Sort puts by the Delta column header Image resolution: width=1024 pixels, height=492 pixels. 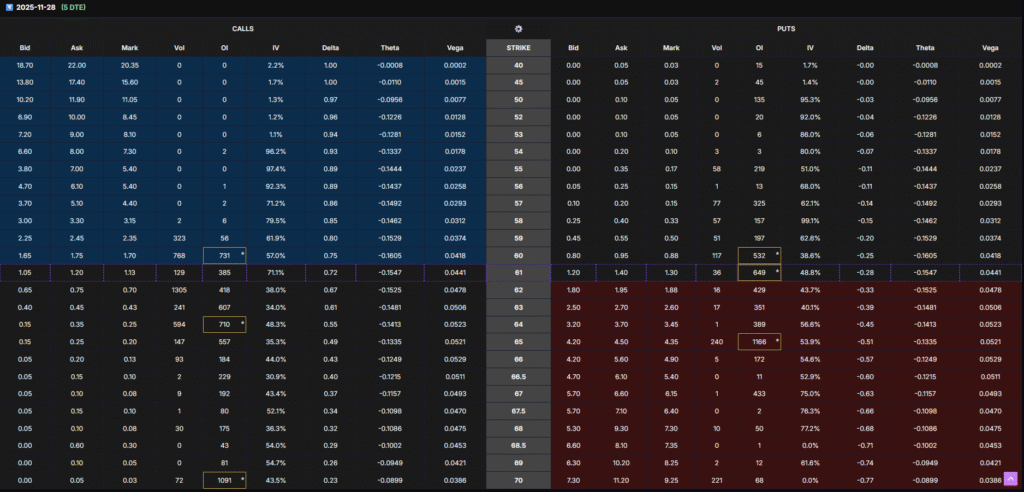click(x=861, y=47)
